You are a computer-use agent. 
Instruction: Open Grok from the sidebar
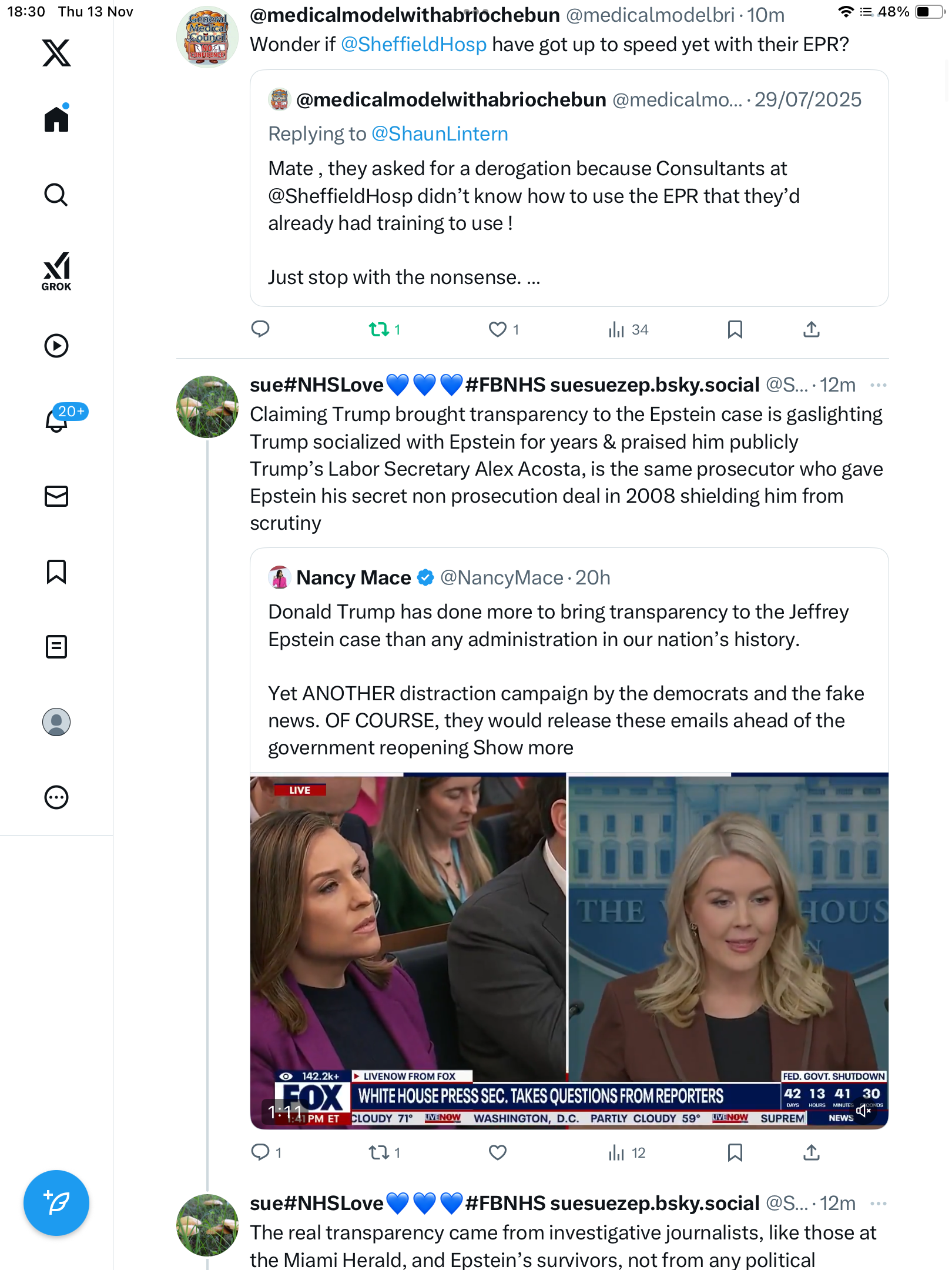[56, 271]
